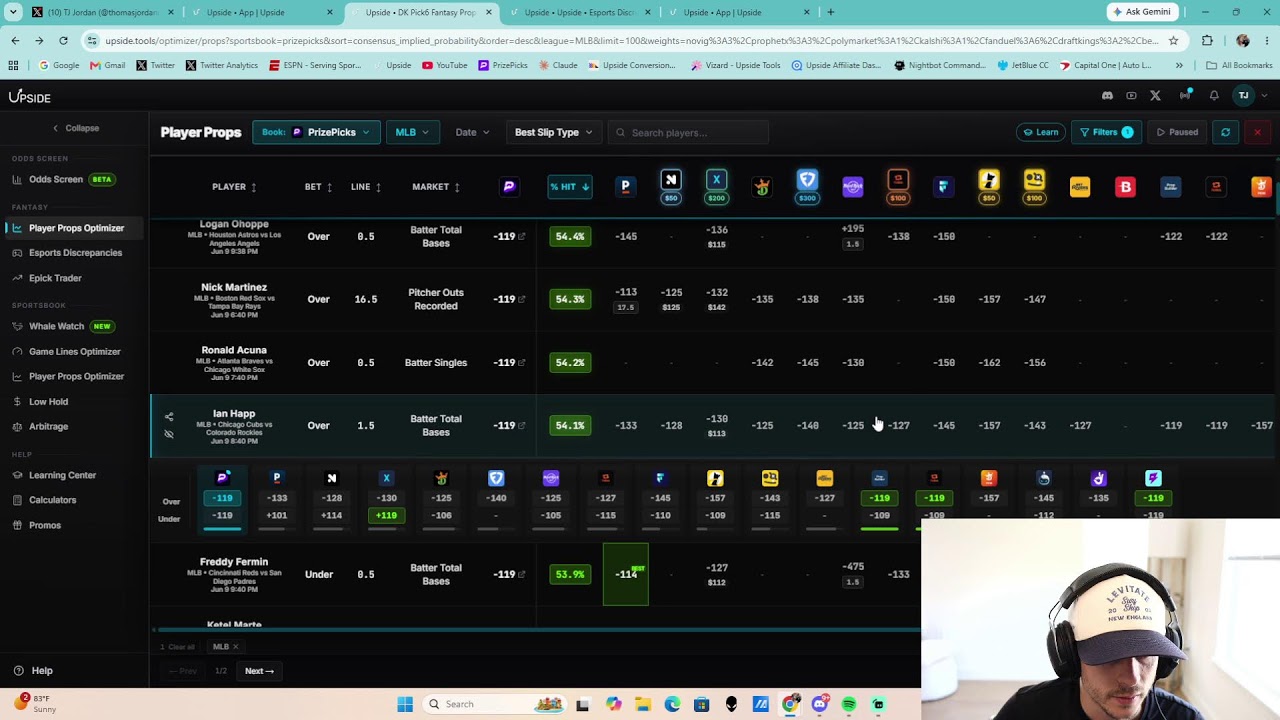The height and width of the screenshot is (720, 1280).
Task: Open the Windows Start menu
Action: pos(405,704)
